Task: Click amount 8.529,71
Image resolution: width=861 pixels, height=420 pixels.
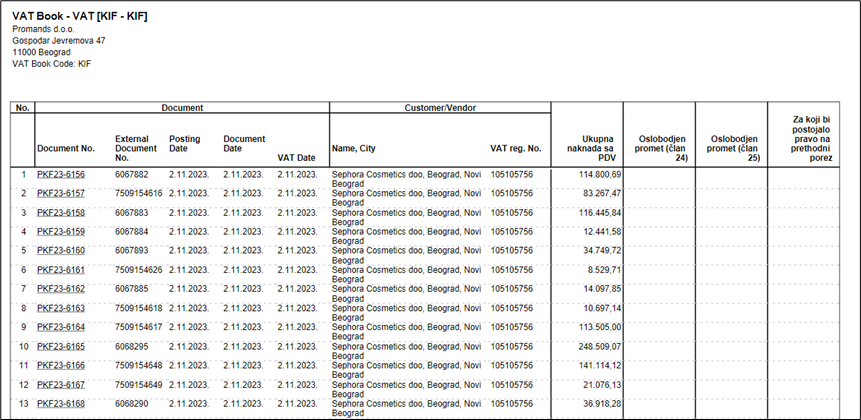Action: [605, 270]
